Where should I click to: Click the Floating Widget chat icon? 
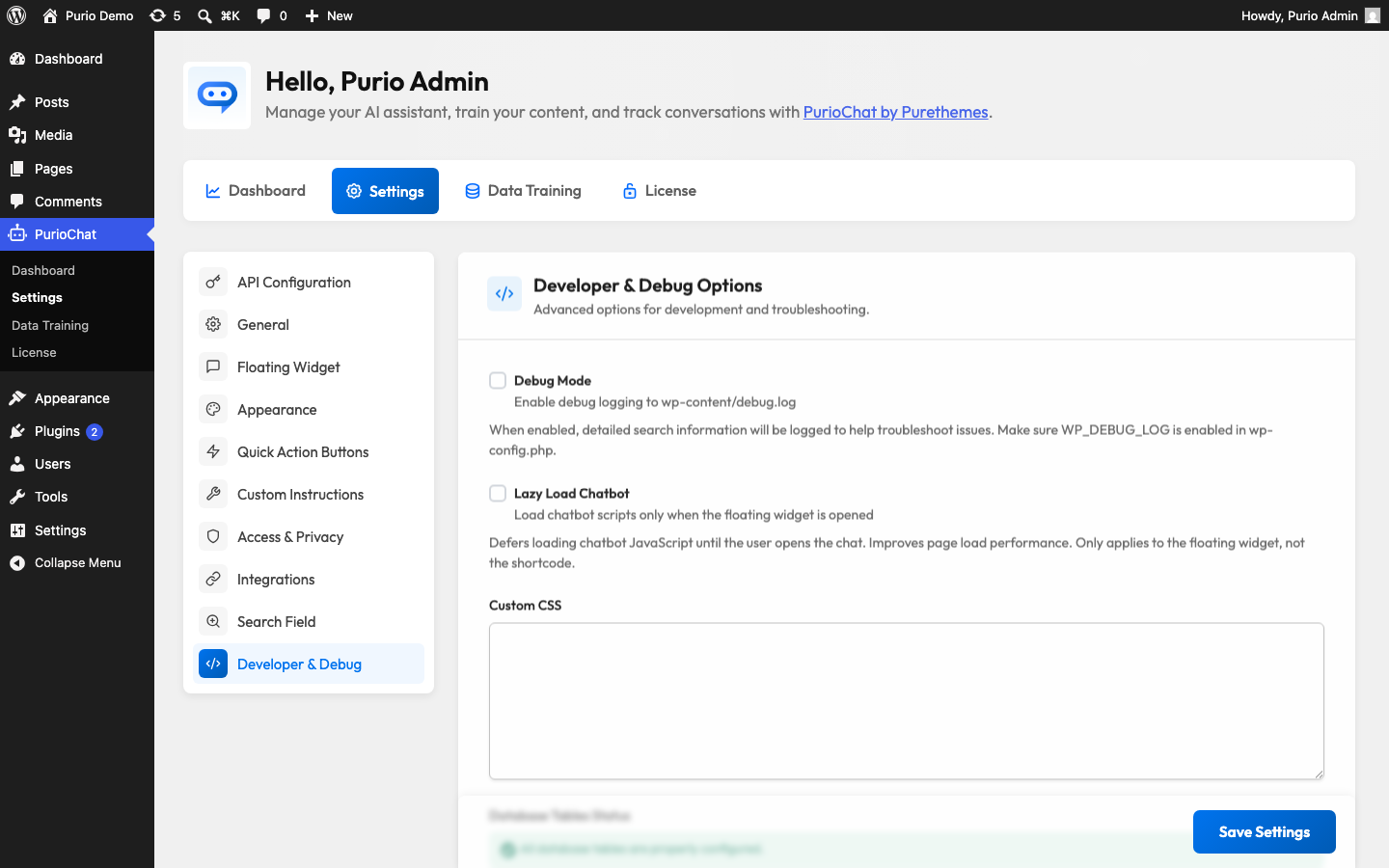[213, 366]
